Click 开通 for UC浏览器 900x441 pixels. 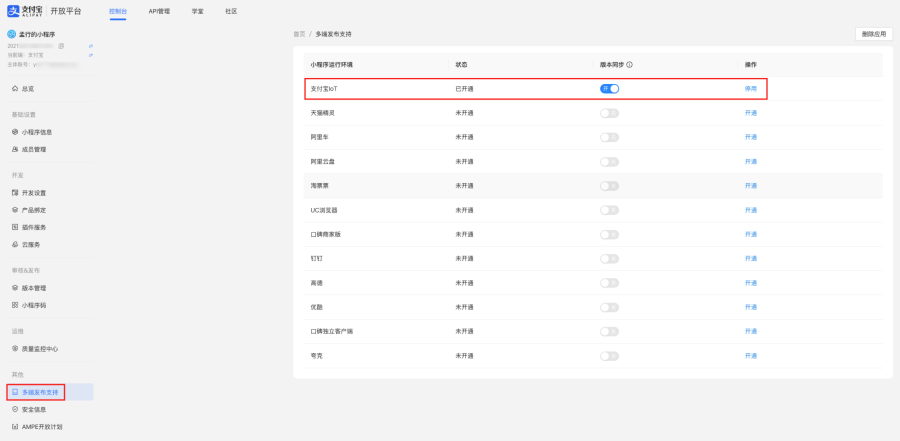[x=751, y=210]
